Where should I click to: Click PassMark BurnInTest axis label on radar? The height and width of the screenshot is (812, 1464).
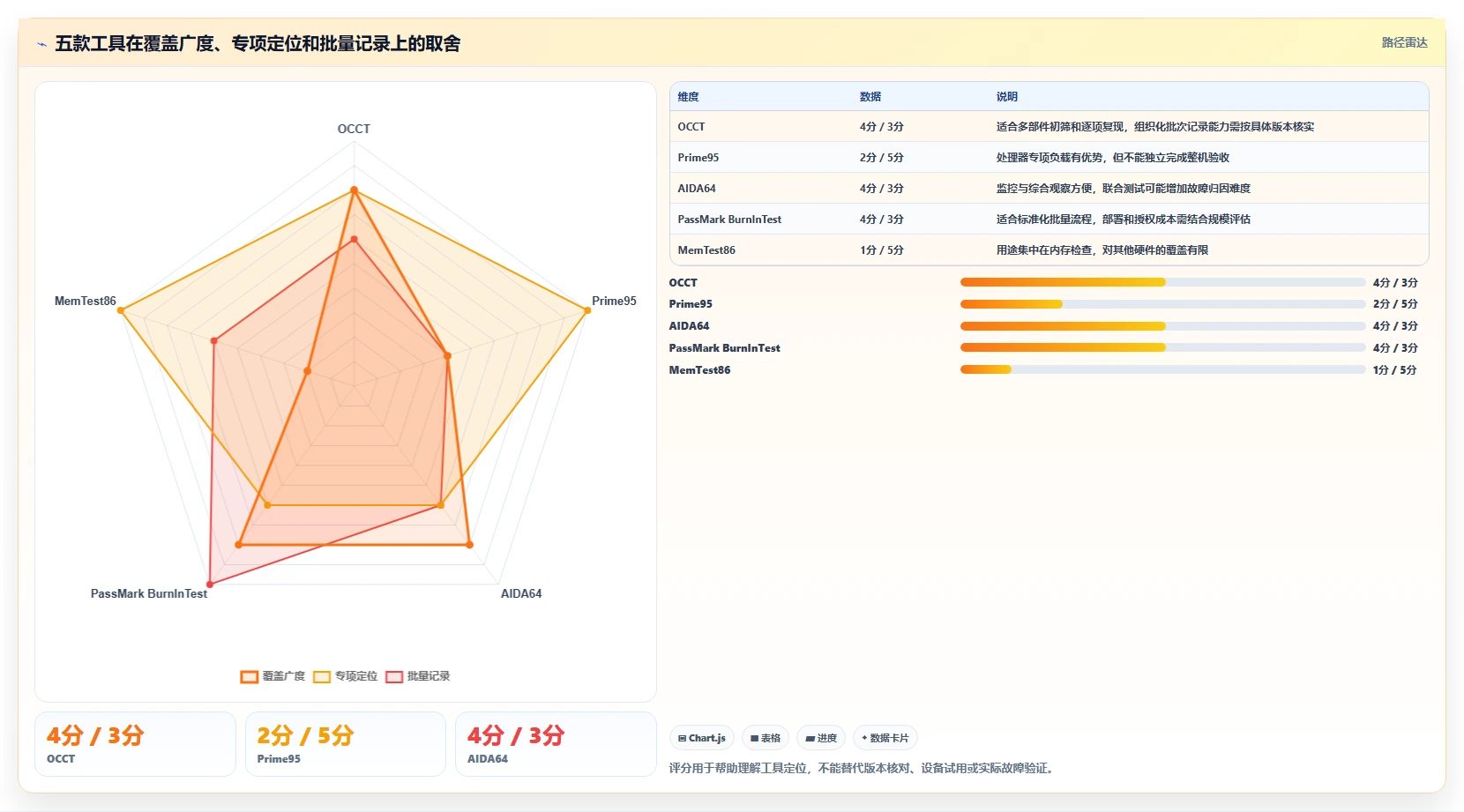[149, 593]
